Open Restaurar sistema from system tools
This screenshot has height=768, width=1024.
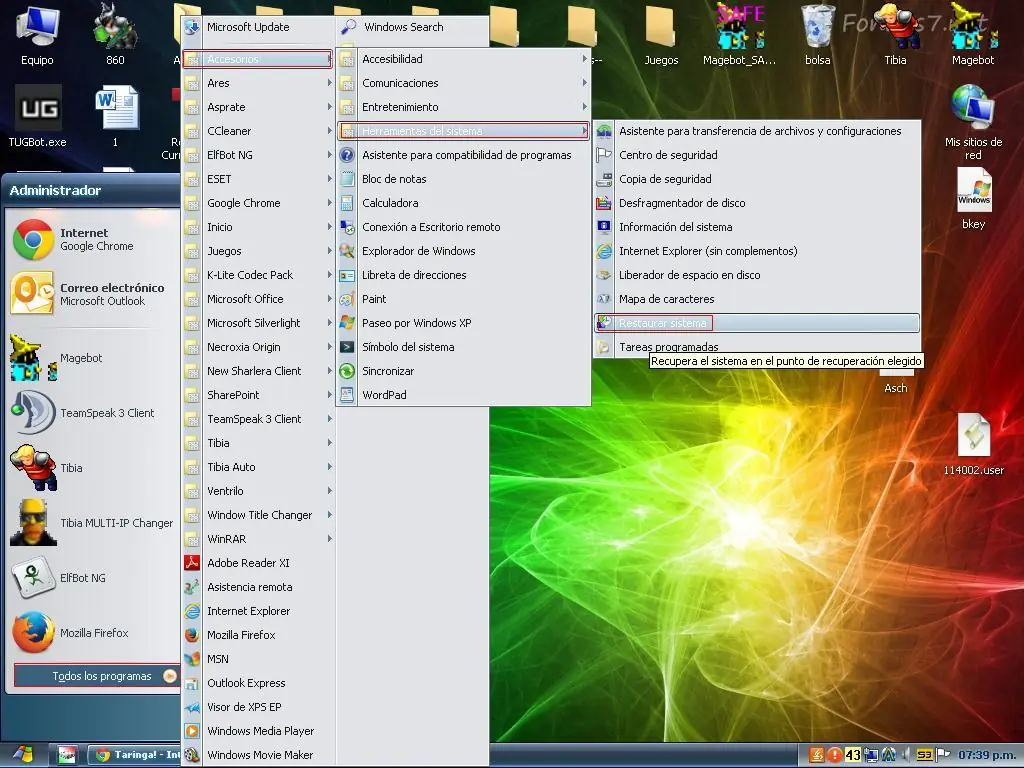tap(756, 323)
